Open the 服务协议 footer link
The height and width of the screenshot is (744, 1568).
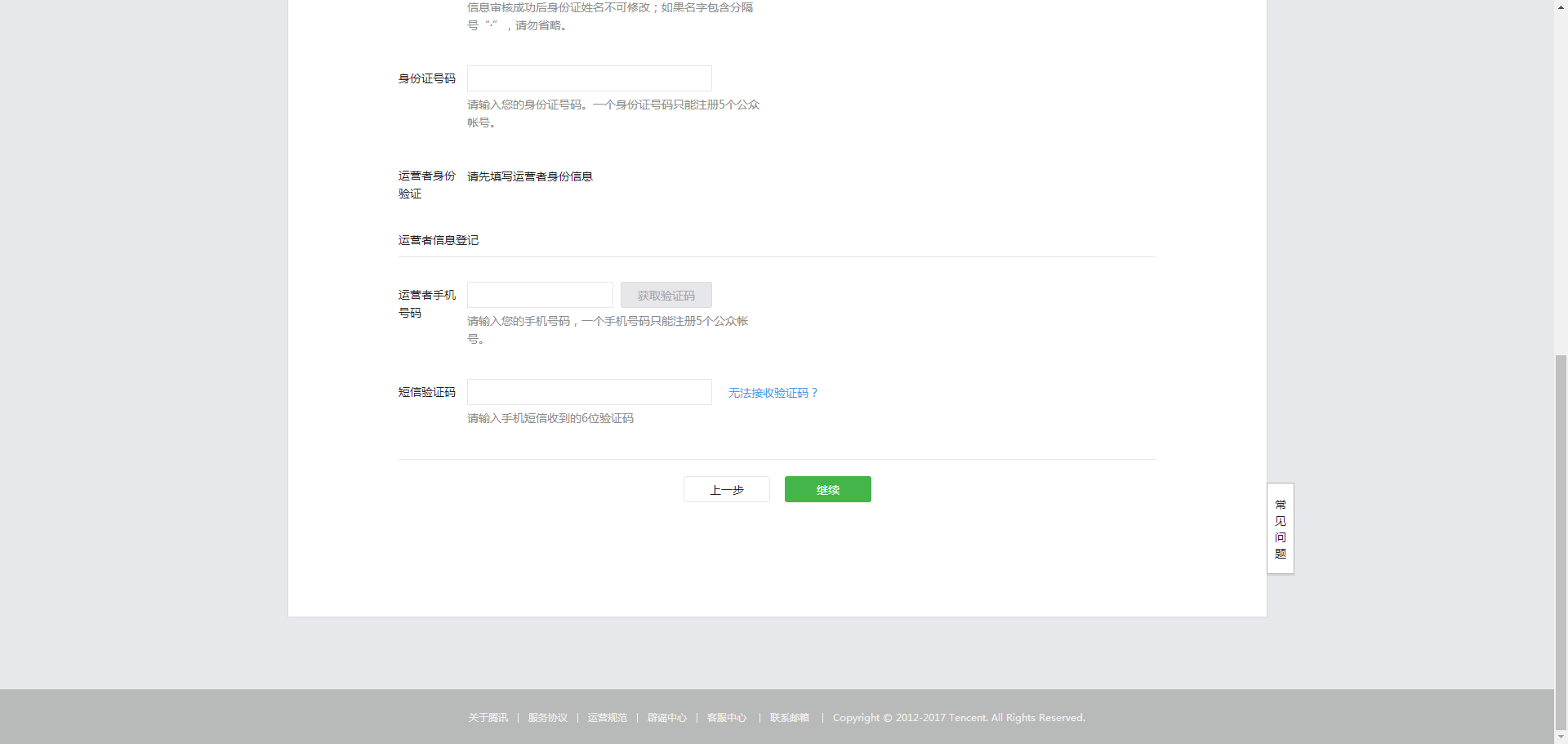[547, 717]
